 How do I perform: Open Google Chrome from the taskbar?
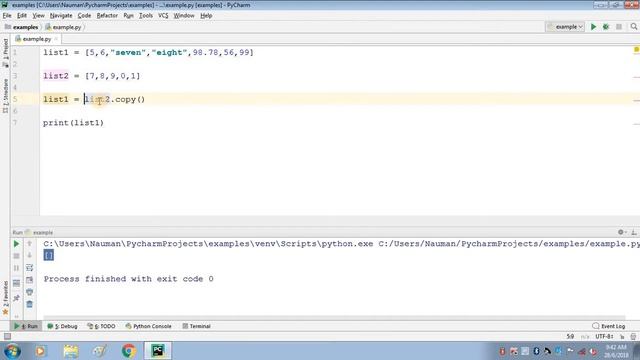(129, 351)
